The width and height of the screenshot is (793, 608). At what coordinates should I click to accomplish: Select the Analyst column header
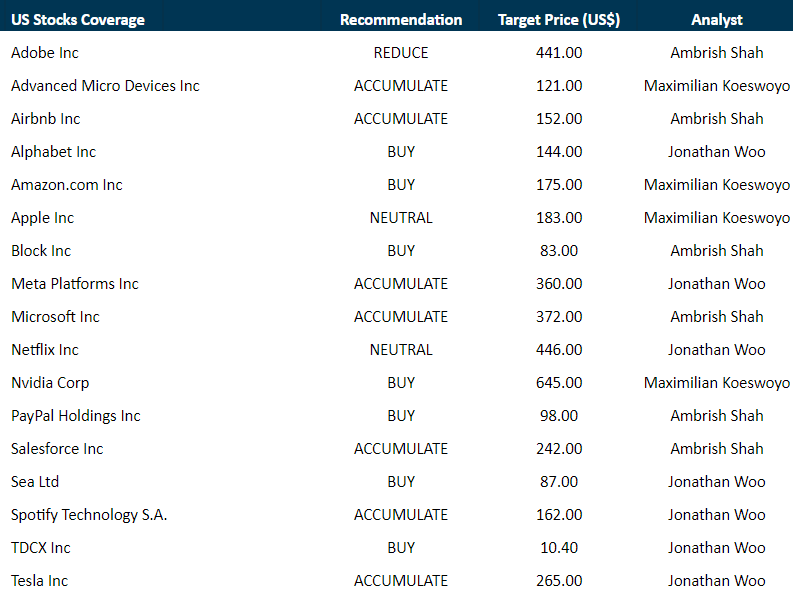[x=717, y=19]
